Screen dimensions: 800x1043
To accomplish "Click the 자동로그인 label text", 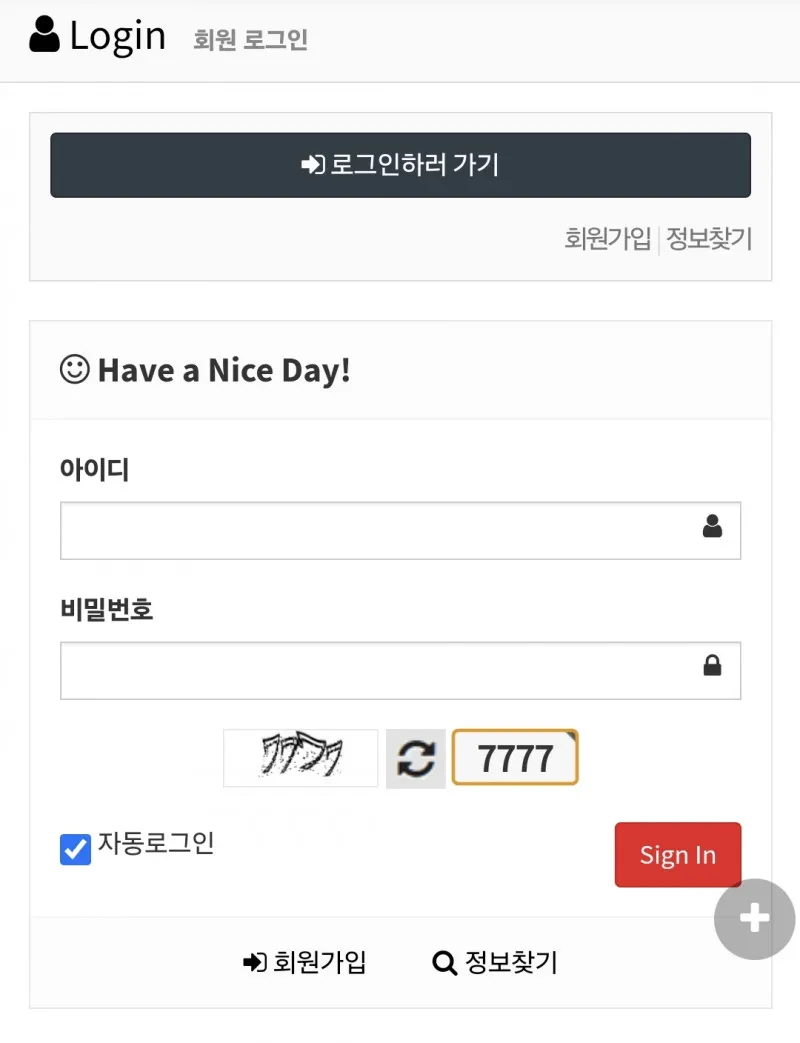I will [x=156, y=843].
